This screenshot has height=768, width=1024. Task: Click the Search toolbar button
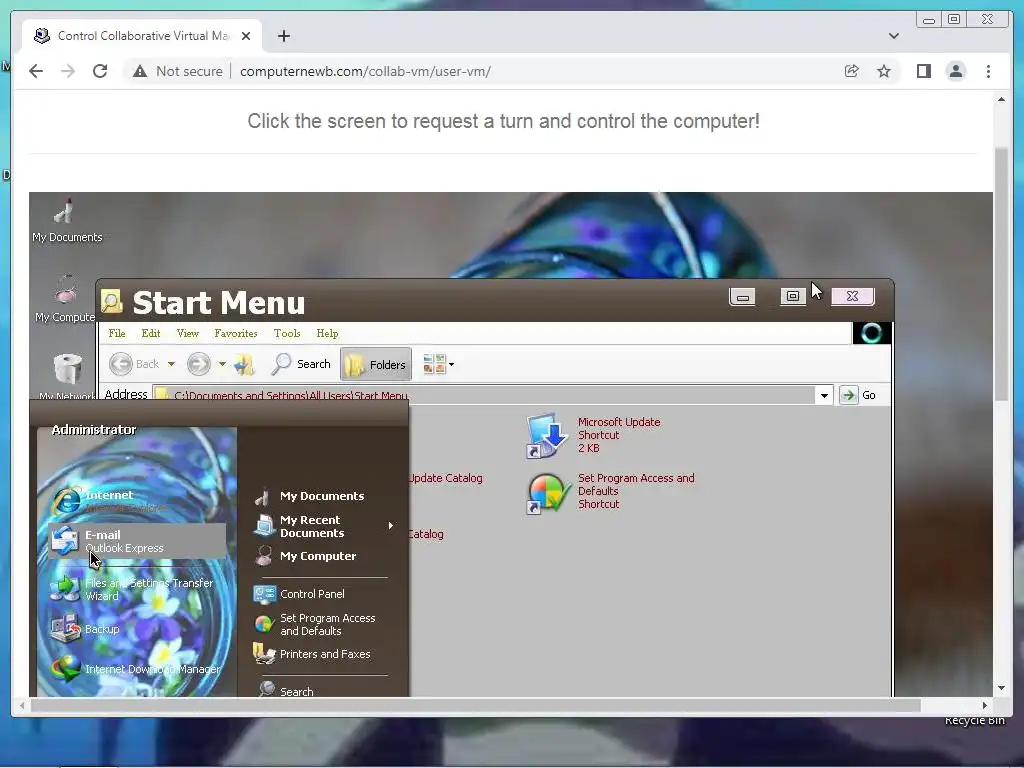(301, 364)
